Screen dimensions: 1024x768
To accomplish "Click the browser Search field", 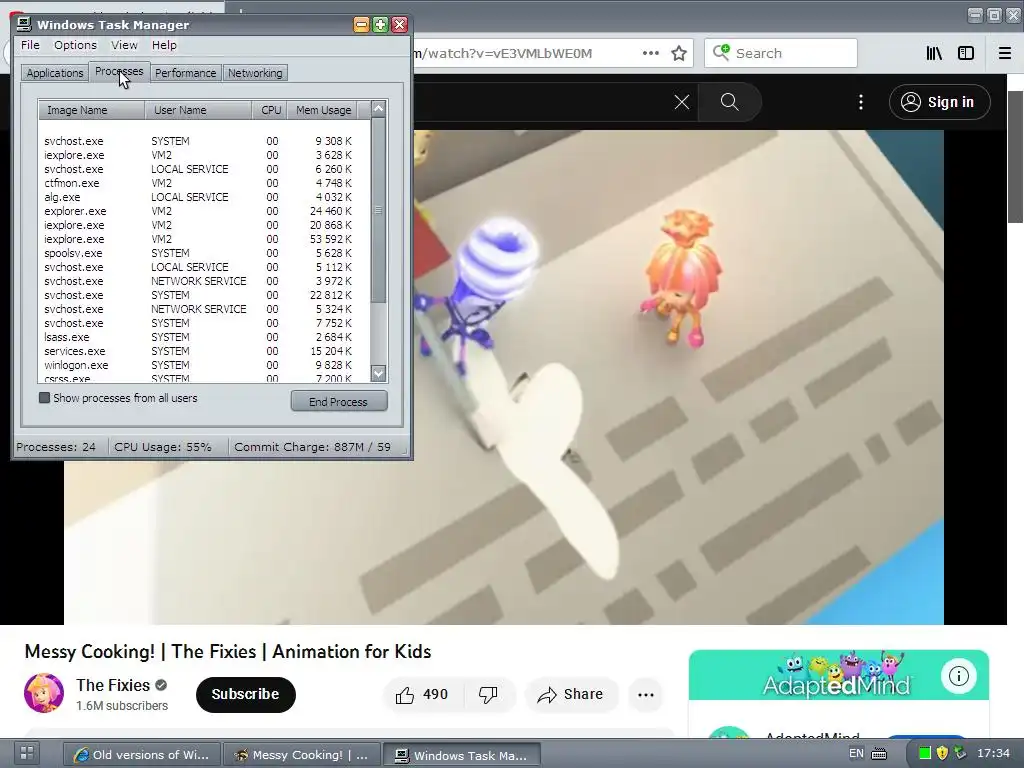I will point(780,53).
